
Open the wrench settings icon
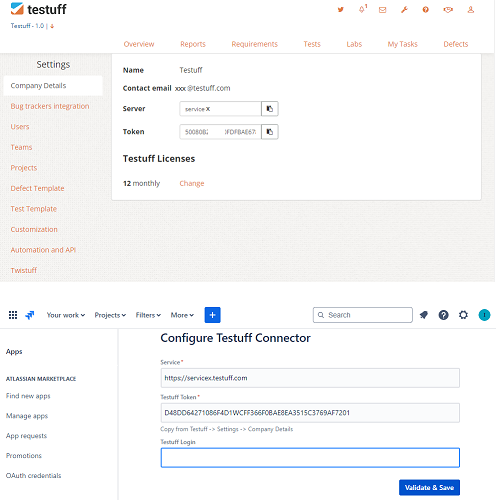[404, 10]
